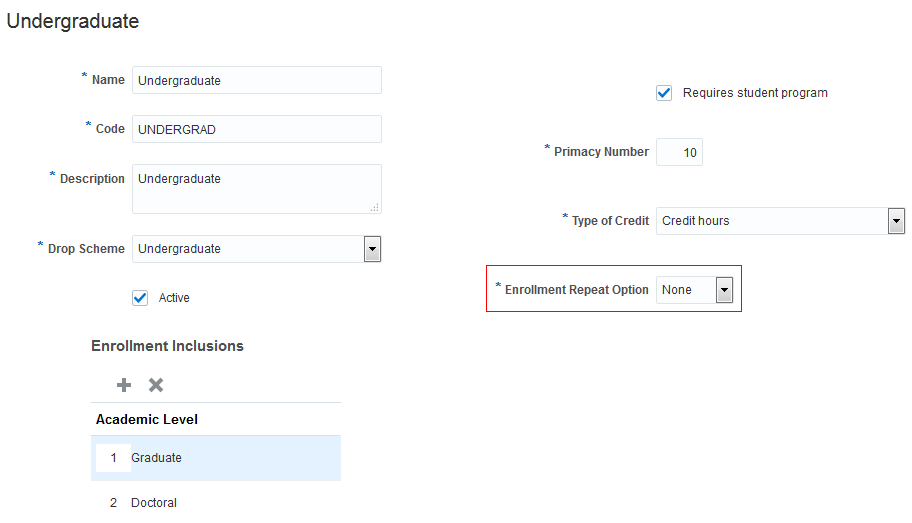
Task: Select the Primacy Number input box
Action: (679, 152)
